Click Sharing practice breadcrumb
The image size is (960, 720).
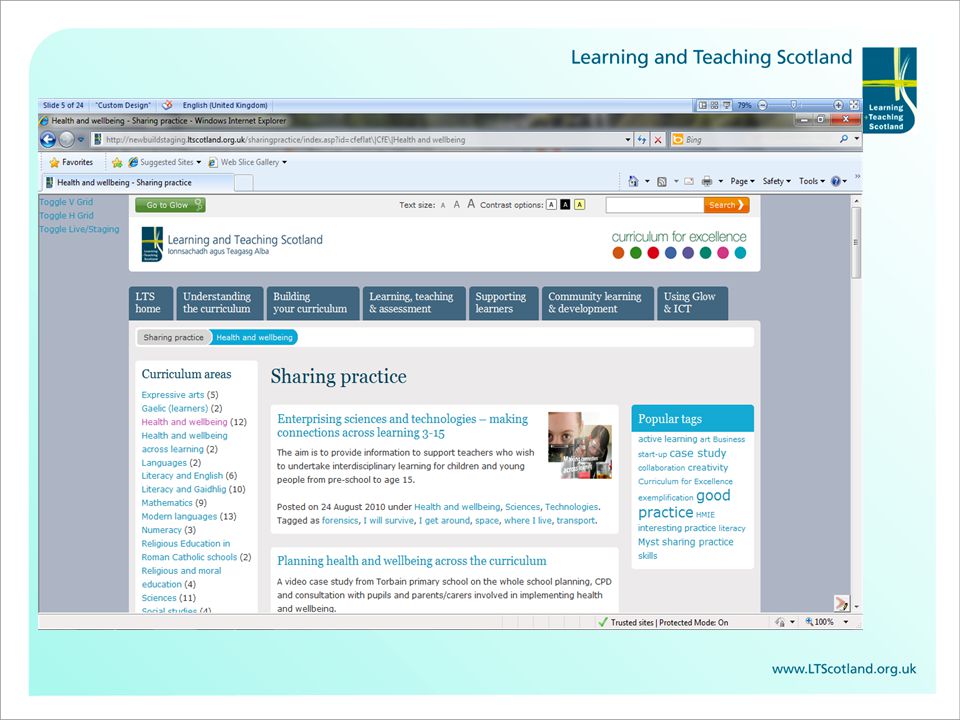click(x=173, y=337)
